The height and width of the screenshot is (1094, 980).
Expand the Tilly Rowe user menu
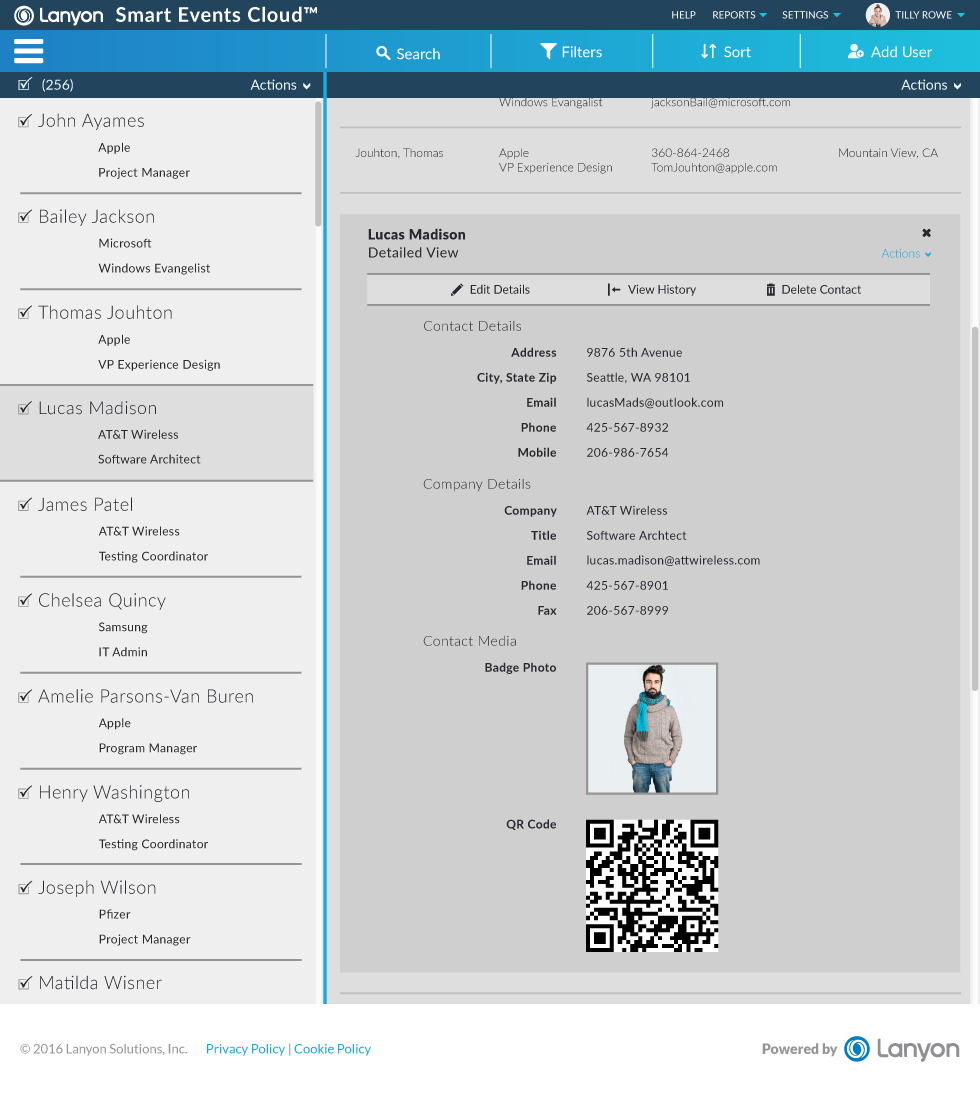(x=929, y=15)
